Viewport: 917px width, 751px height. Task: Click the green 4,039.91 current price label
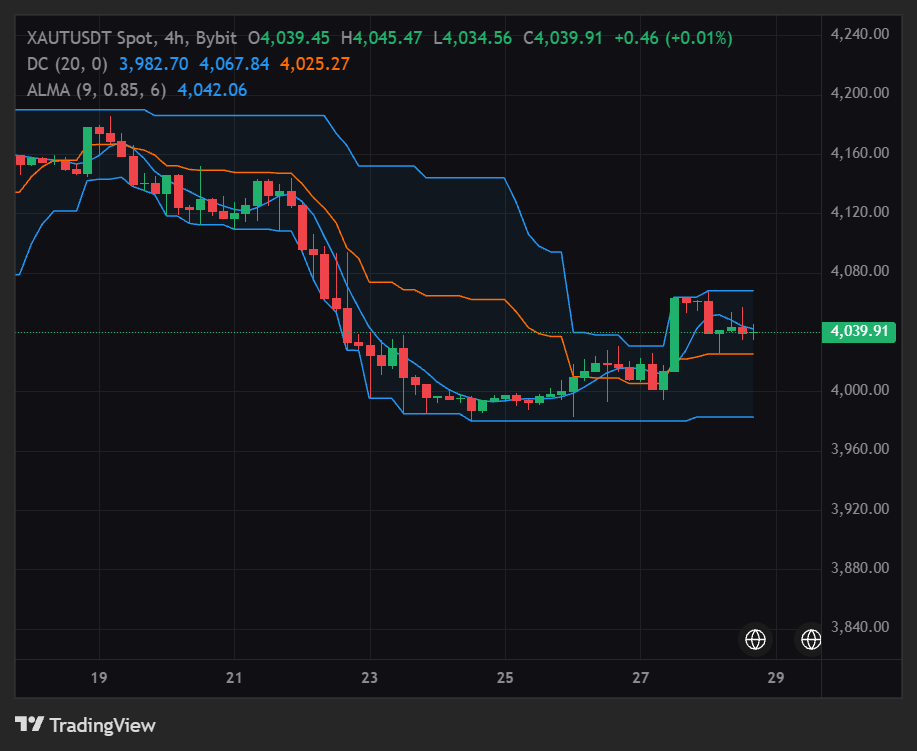[859, 332]
